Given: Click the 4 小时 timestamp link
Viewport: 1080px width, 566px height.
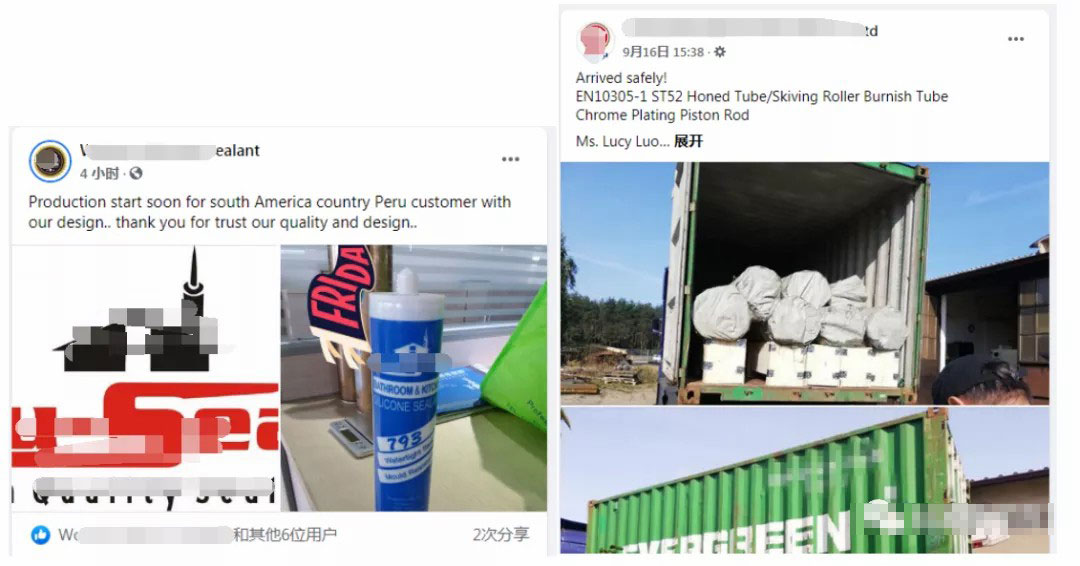Looking at the screenshot, I should pos(99,174).
